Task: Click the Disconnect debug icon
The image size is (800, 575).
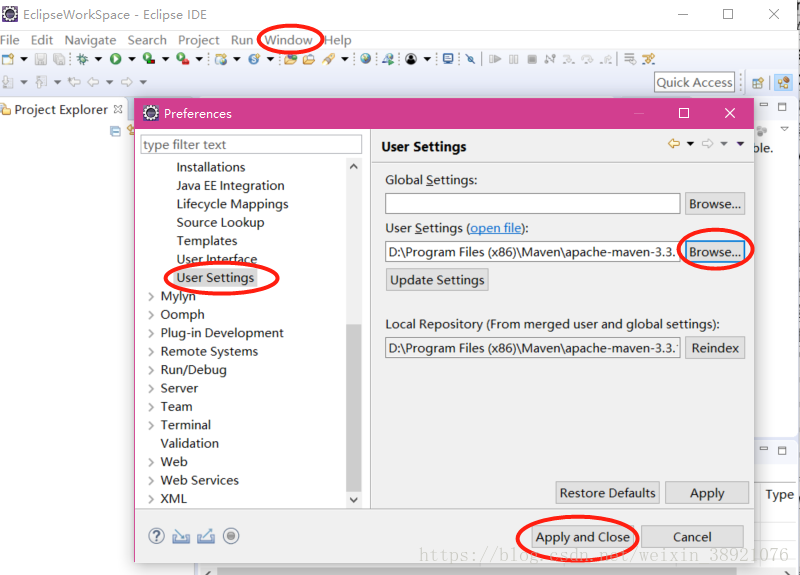Action: click(x=550, y=59)
